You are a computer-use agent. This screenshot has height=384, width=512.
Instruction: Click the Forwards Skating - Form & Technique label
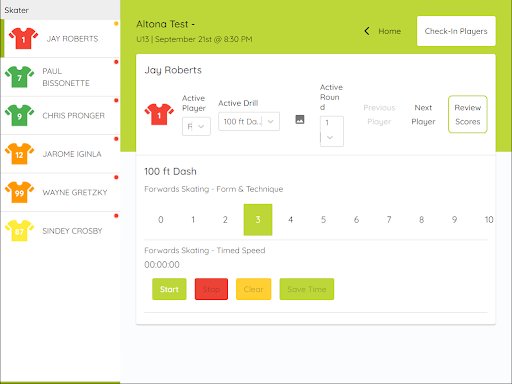pos(214,189)
